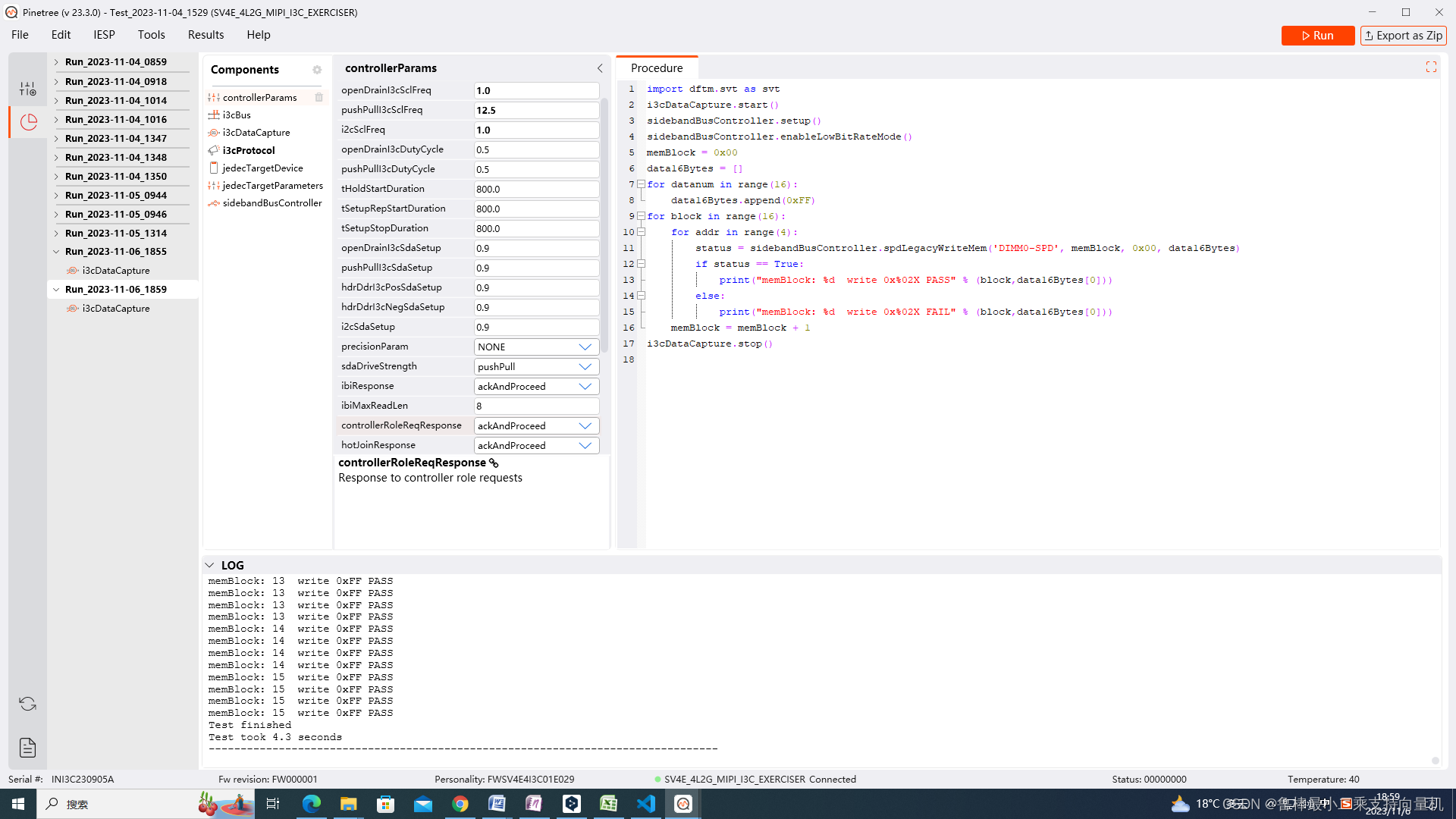Edit the pushPullI3cSclFreq value field
Image resolution: width=1456 pixels, height=819 pixels.
(x=536, y=110)
